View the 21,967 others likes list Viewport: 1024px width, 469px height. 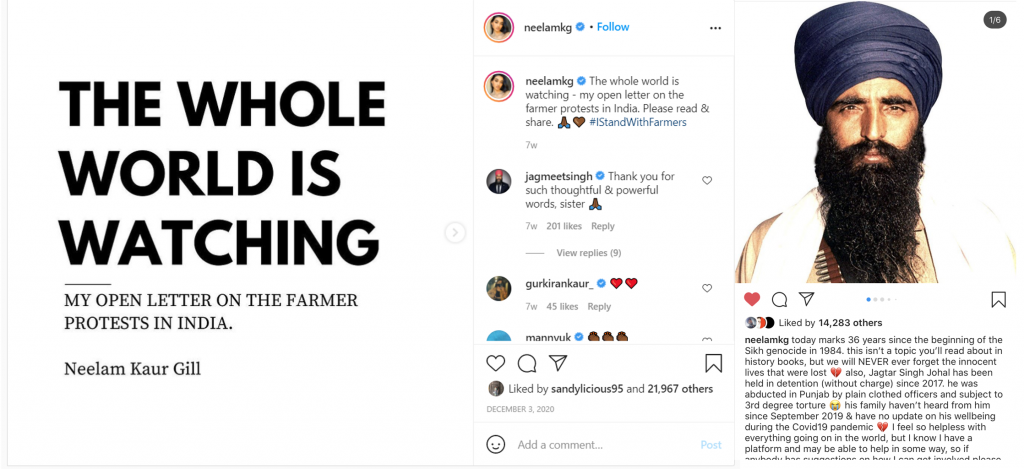pos(675,389)
